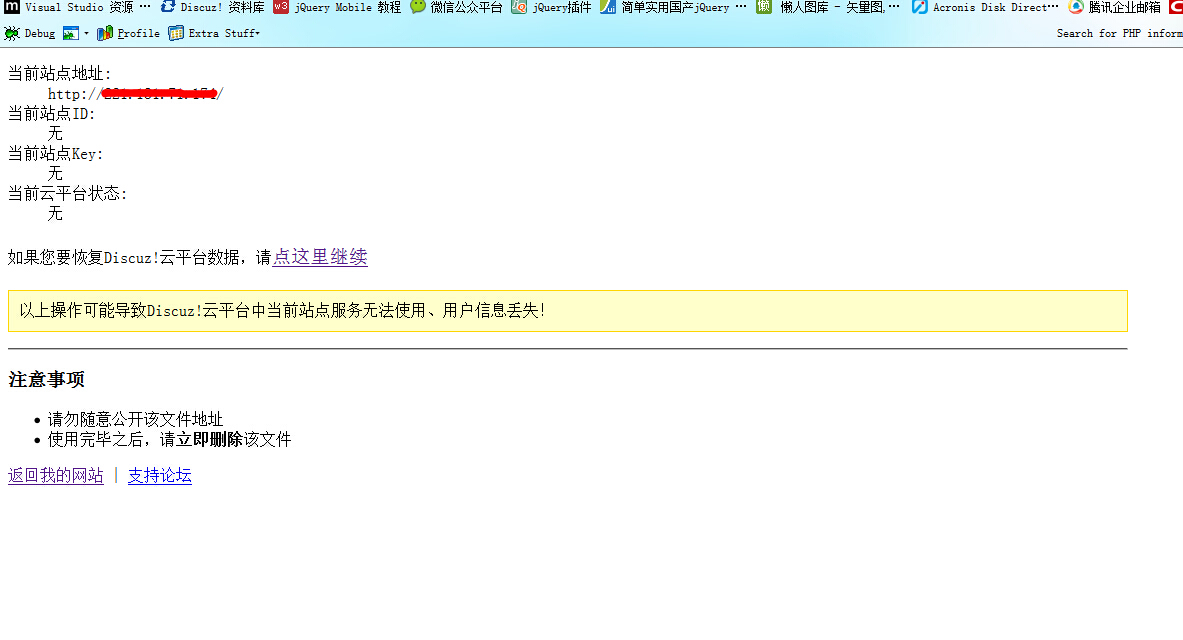Open 懒人图库 - 矢量图 bookmark label
Viewport: 1183px width, 640px height.
pos(840,7)
